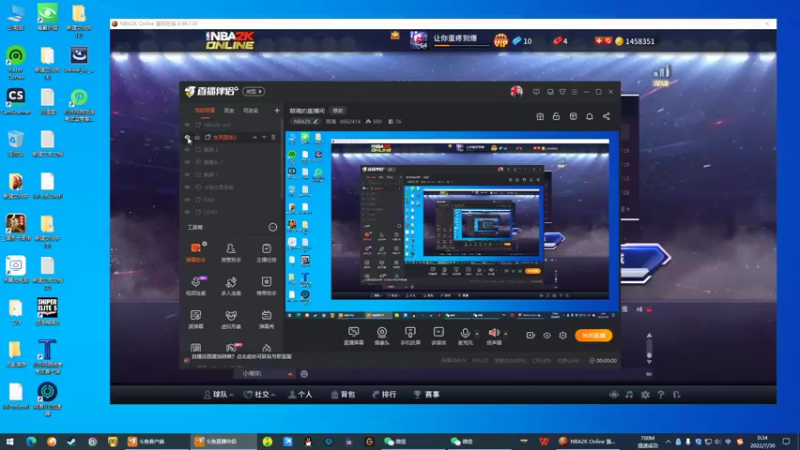Image resolution: width=800 pixels, height=450 pixels.
Task: Delete the highlighted red source with trash icon
Action: [273, 137]
